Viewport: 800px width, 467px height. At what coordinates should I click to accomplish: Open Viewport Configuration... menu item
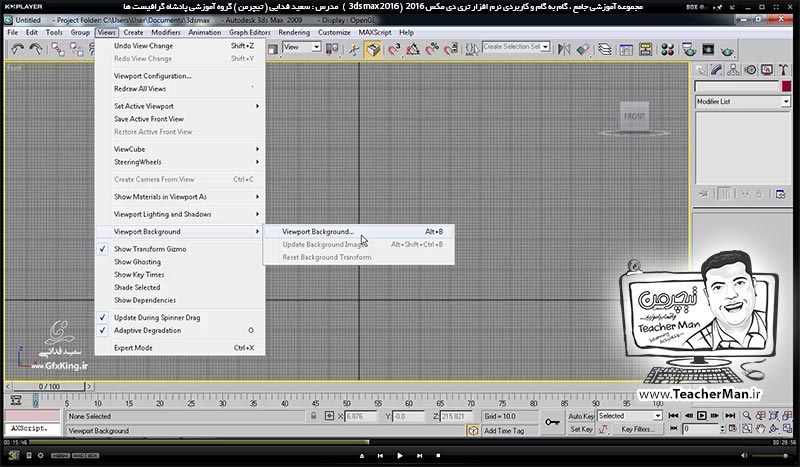coord(181,76)
